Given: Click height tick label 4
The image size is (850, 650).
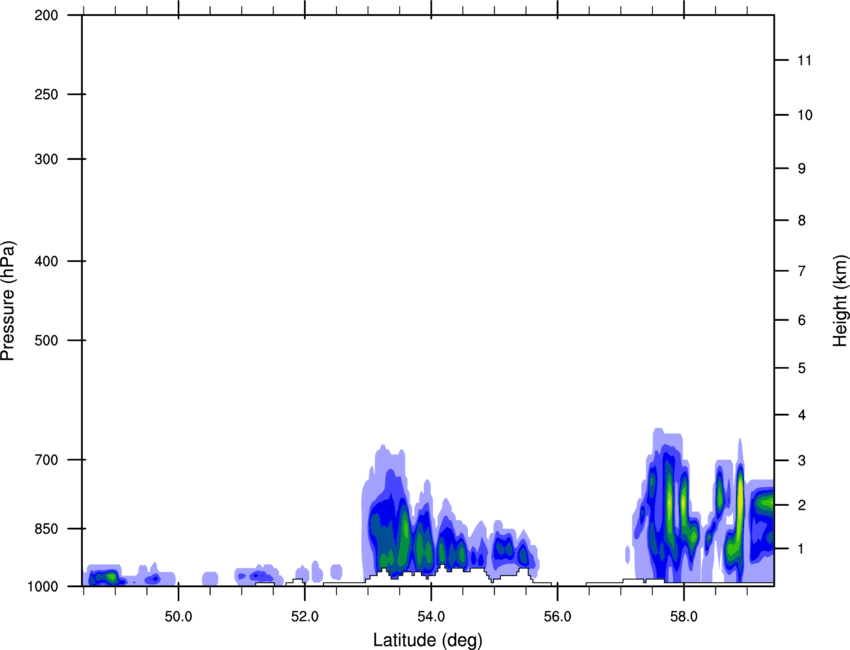Looking at the screenshot, I should tap(802, 415).
